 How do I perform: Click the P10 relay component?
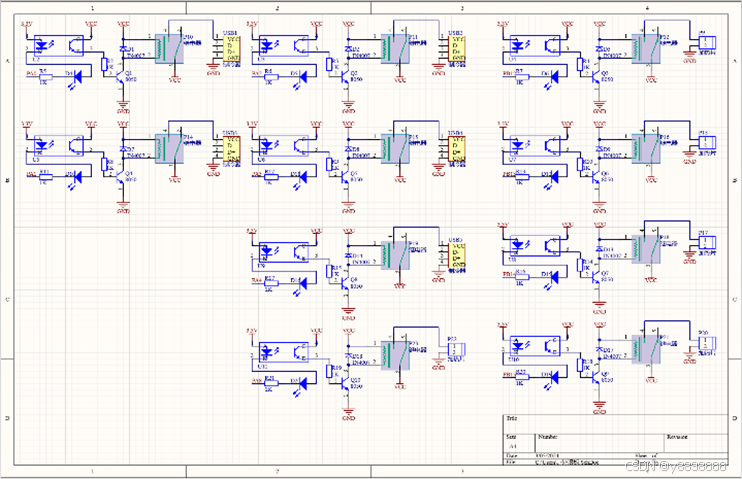click(x=169, y=48)
